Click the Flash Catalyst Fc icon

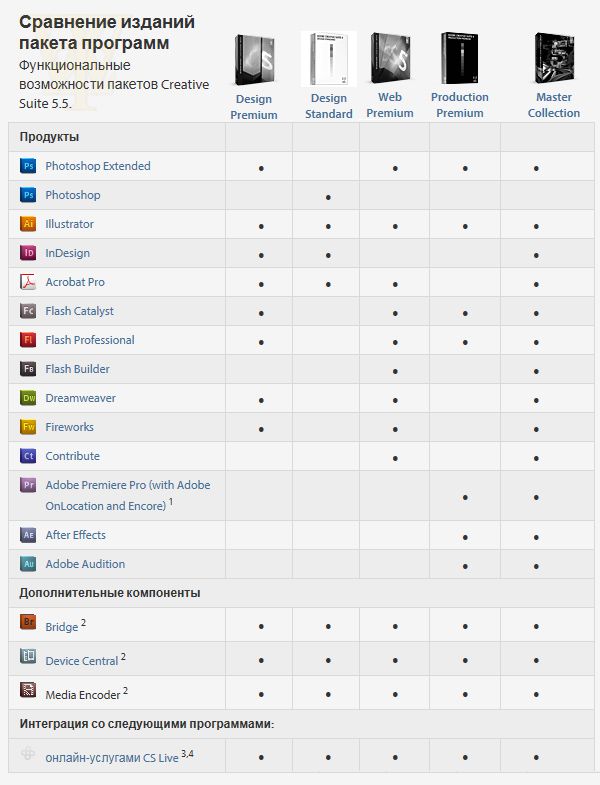[28, 311]
